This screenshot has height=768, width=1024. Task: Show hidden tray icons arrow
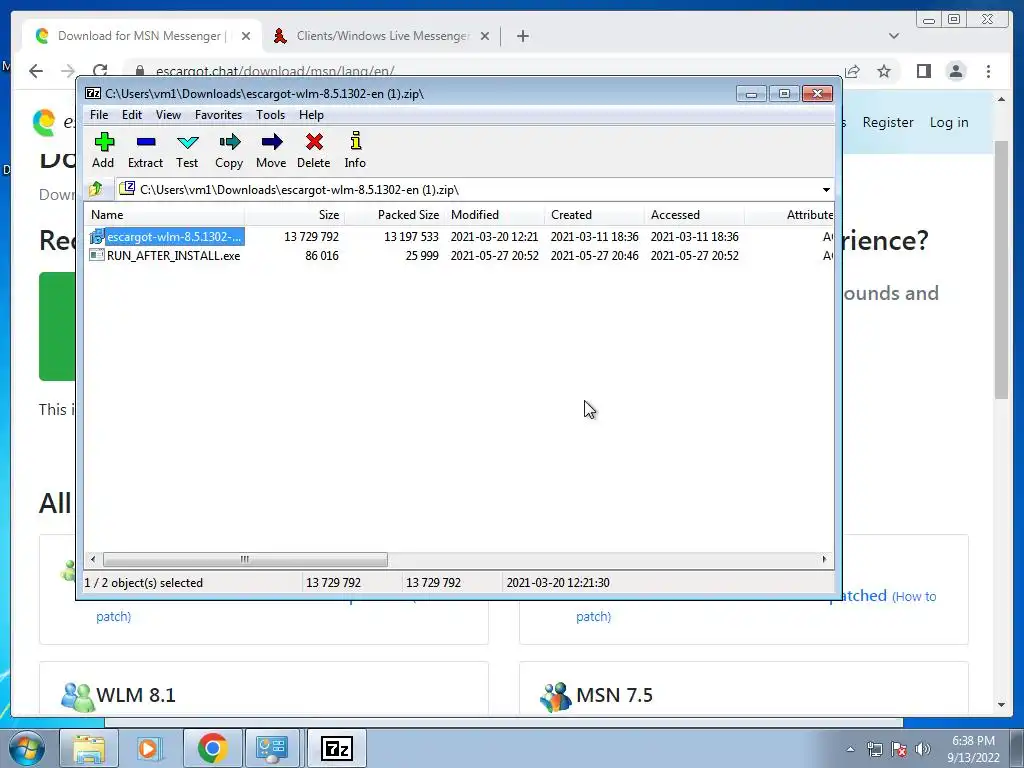coord(850,749)
